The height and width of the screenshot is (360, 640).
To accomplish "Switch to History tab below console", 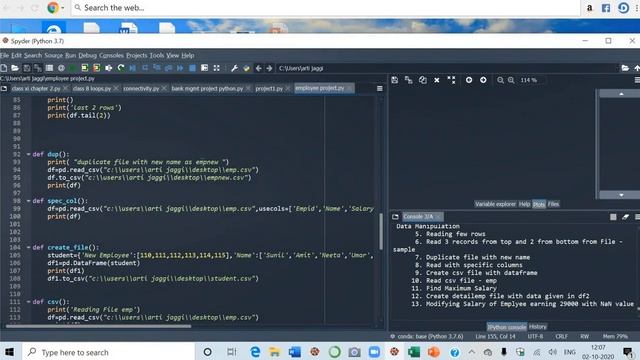I will (x=538, y=327).
